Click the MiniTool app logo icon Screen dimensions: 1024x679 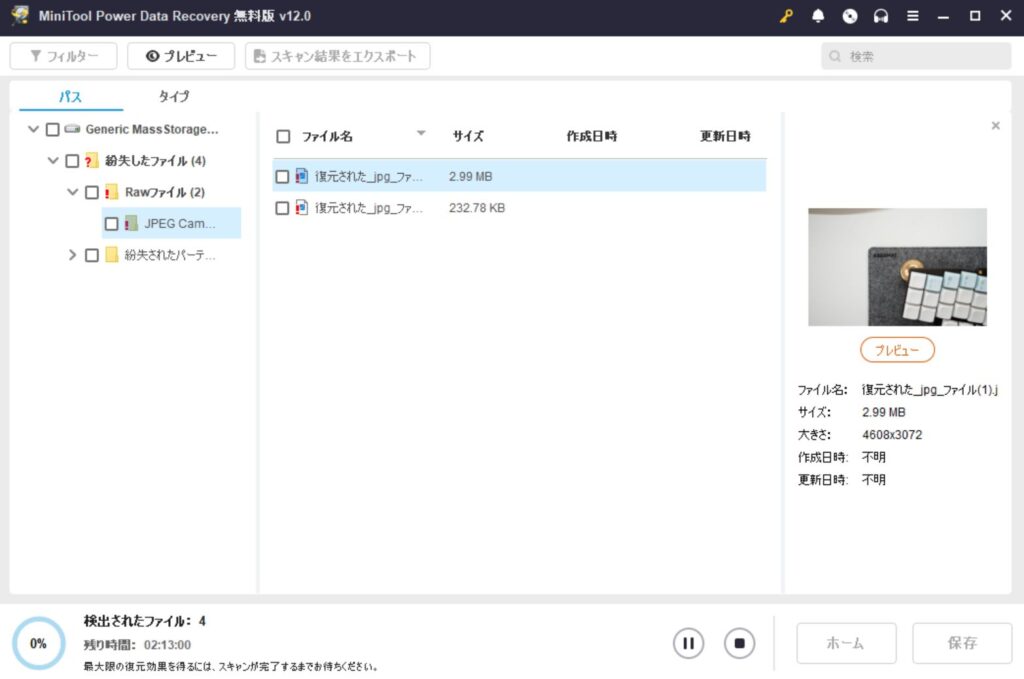(x=20, y=16)
